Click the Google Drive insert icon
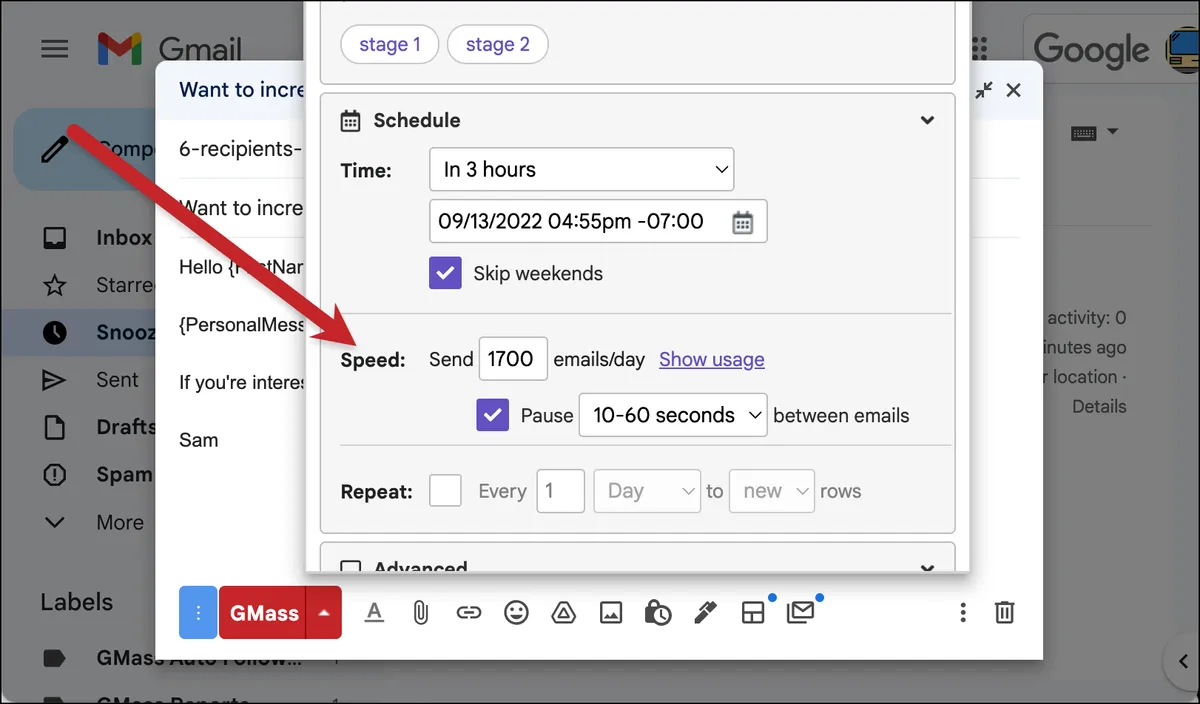 tap(563, 613)
